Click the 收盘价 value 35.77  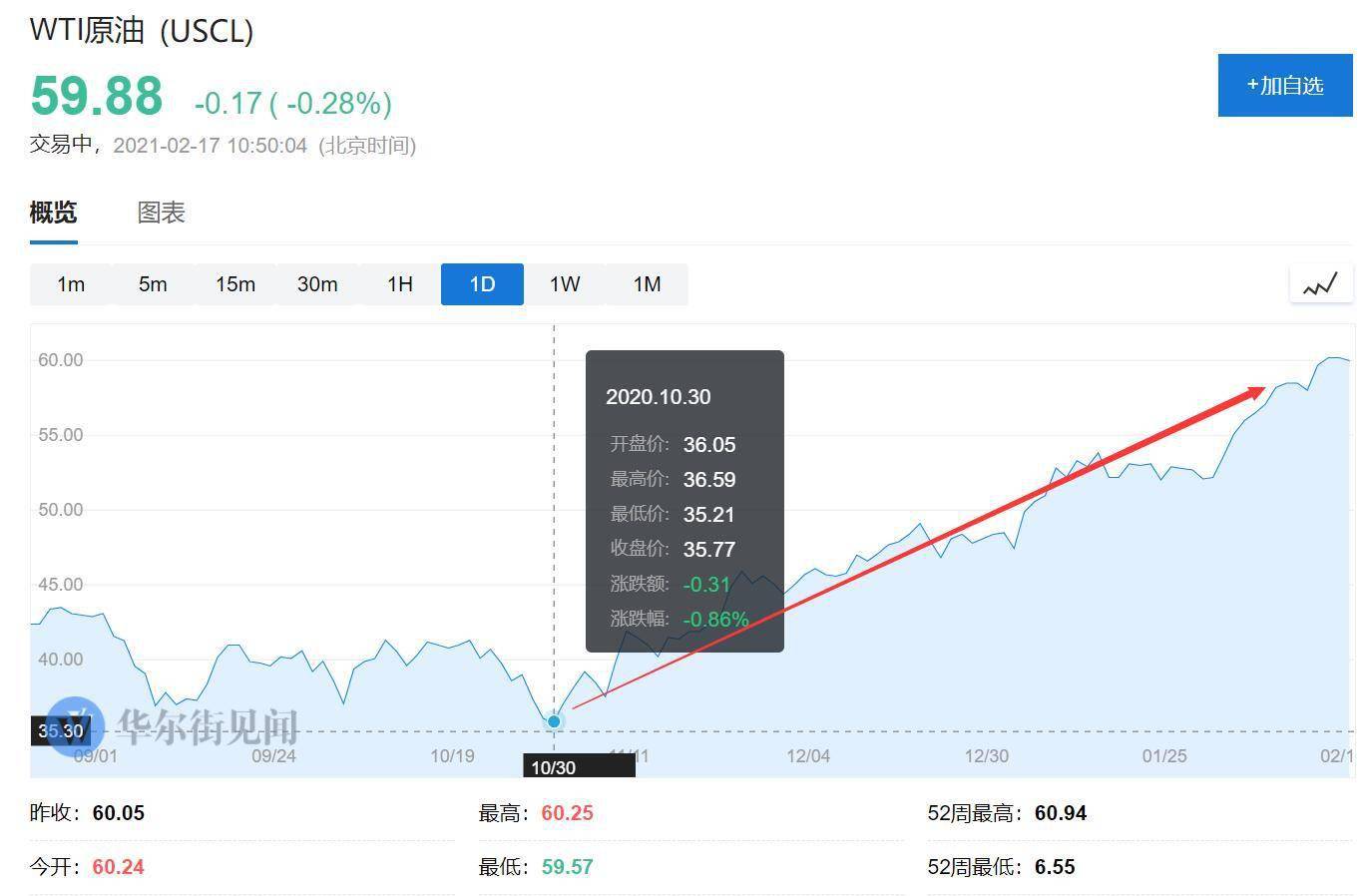(709, 550)
